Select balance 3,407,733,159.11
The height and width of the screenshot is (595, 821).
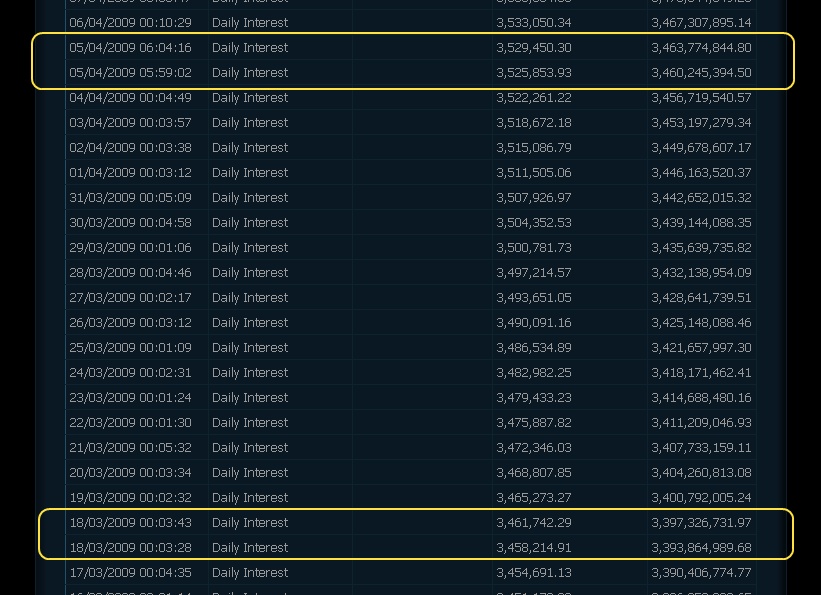701,448
